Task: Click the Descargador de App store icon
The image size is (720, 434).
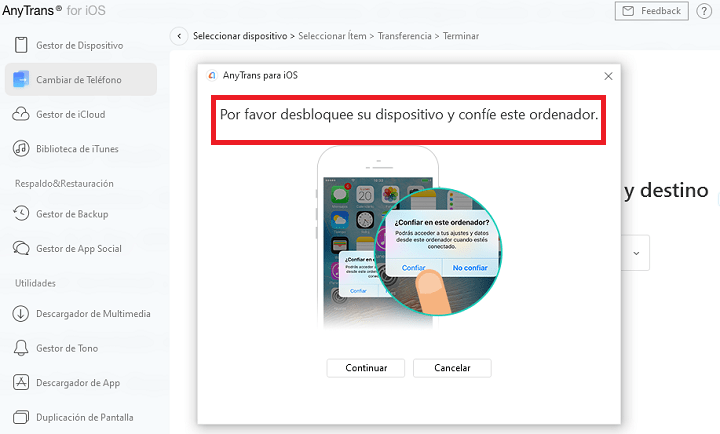Action: [21, 382]
